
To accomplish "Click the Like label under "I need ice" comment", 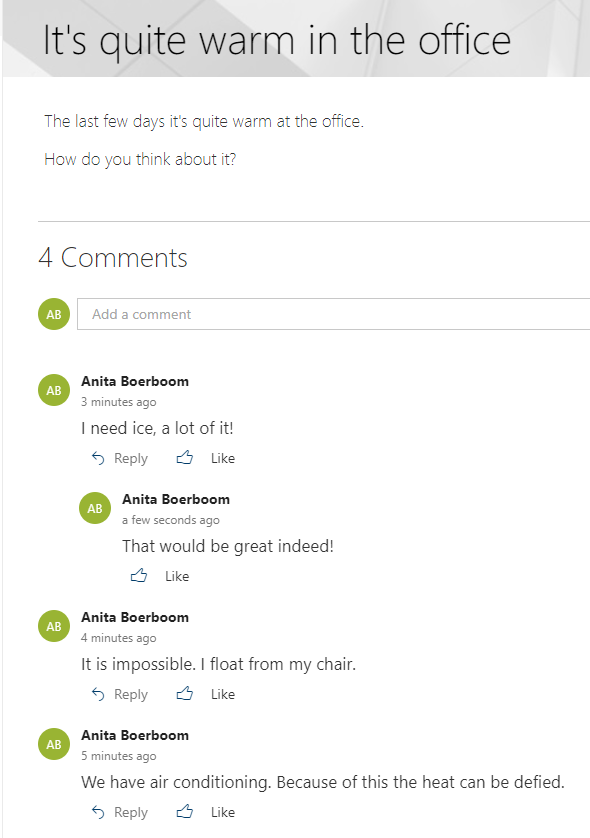I will pos(223,459).
